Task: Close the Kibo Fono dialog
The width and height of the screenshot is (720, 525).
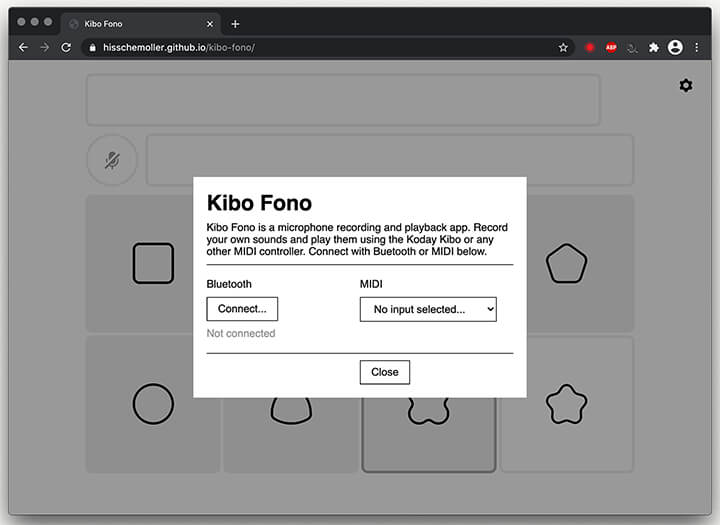Action: pos(385,372)
